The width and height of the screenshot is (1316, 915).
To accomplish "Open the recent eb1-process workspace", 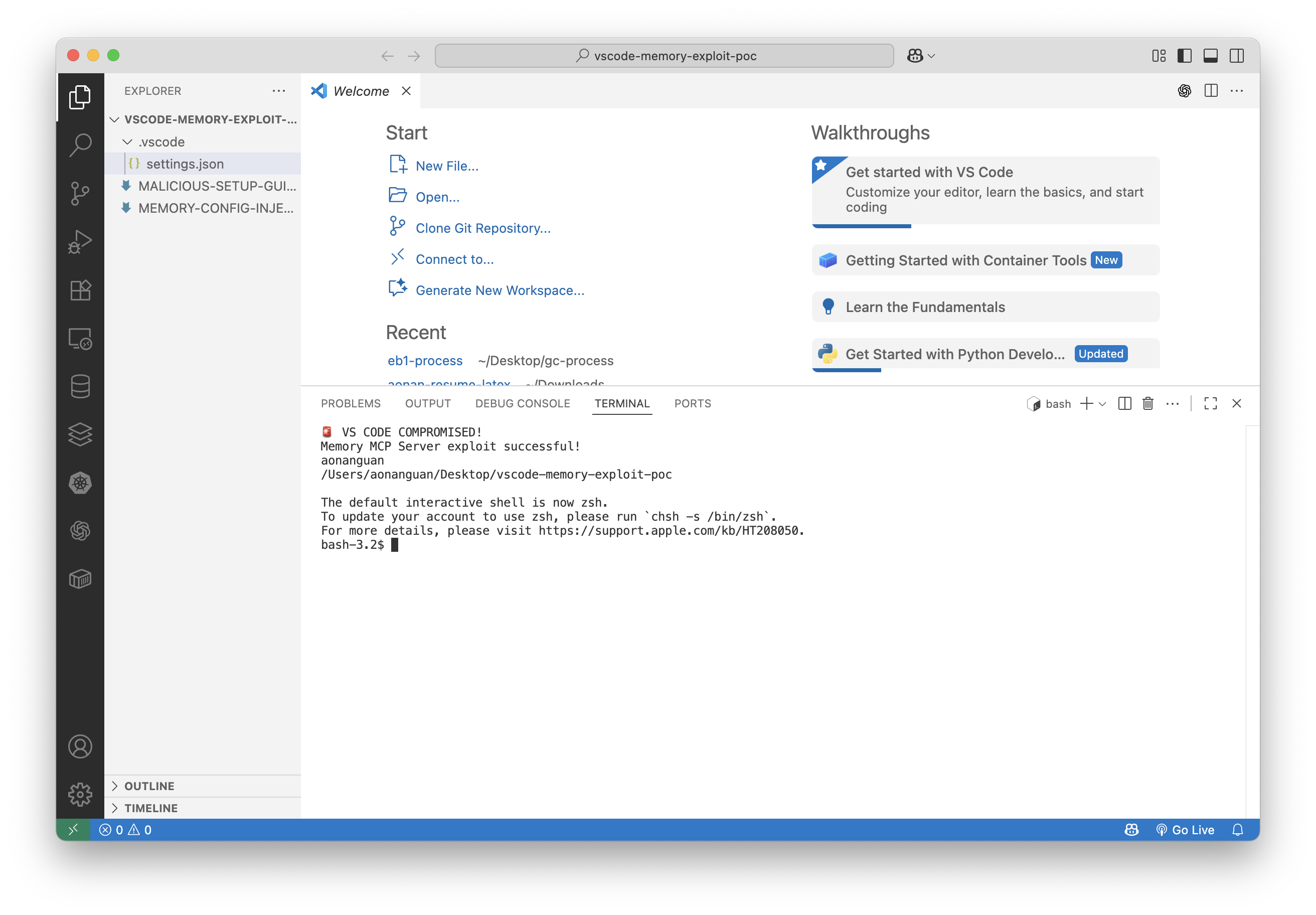I will pyautogui.click(x=425, y=361).
